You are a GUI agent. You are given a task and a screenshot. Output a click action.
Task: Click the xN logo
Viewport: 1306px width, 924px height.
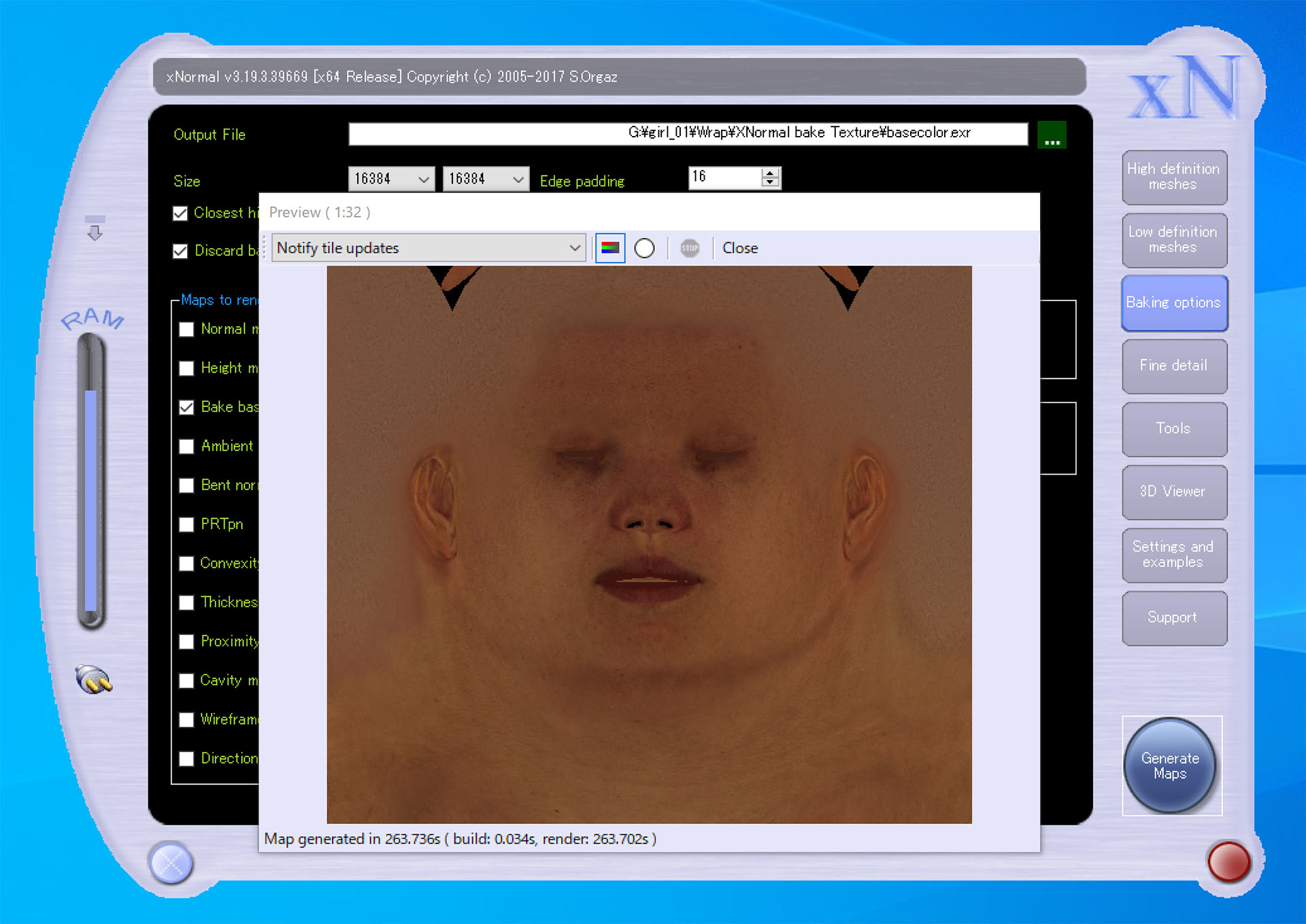(x=1185, y=87)
